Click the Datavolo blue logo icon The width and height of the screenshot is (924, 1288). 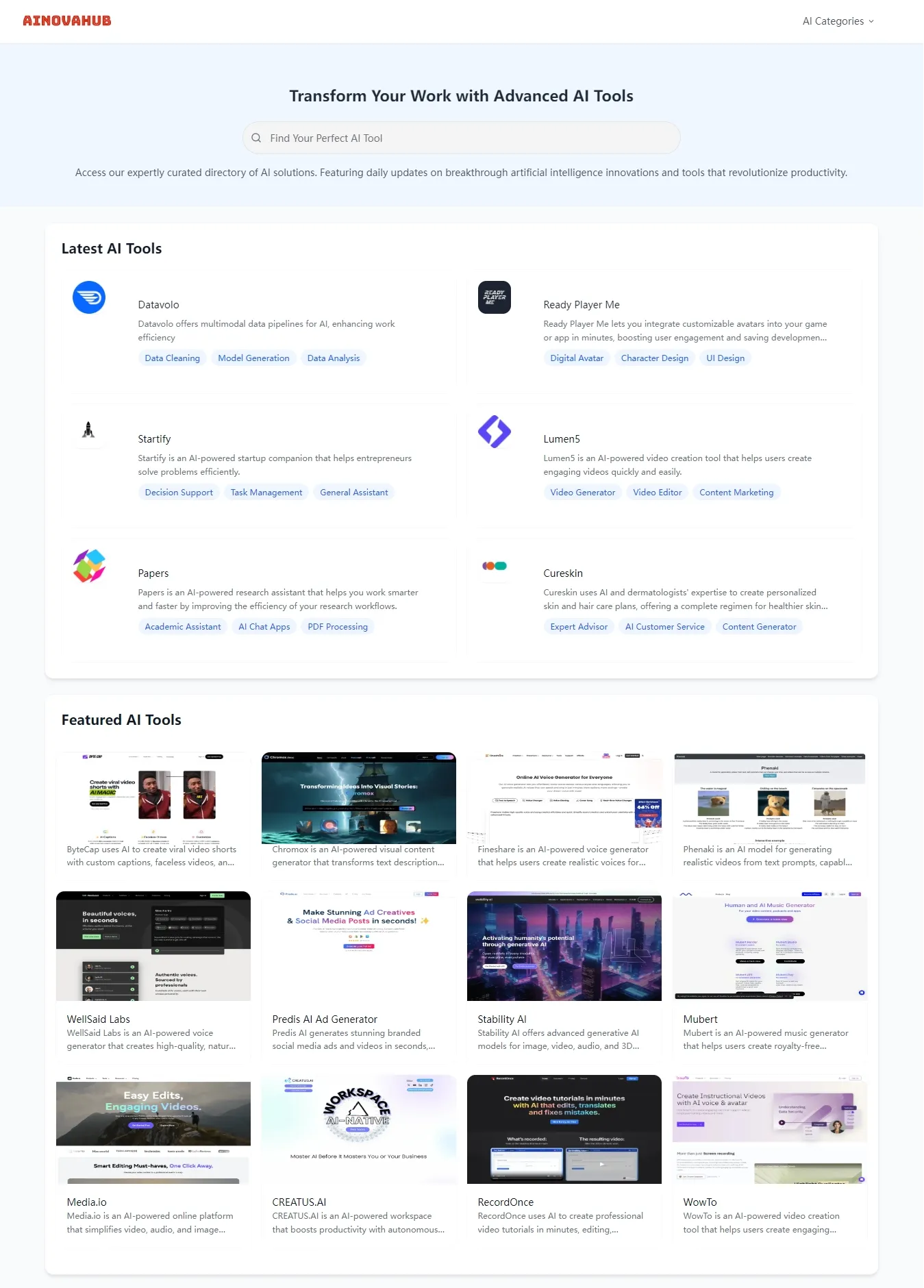pyautogui.click(x=89, y=297)
